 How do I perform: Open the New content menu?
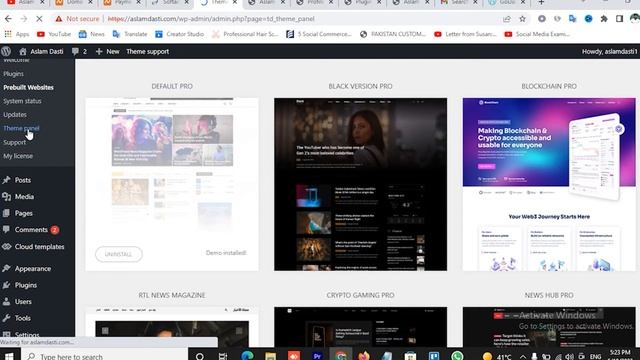coord(107,51)
